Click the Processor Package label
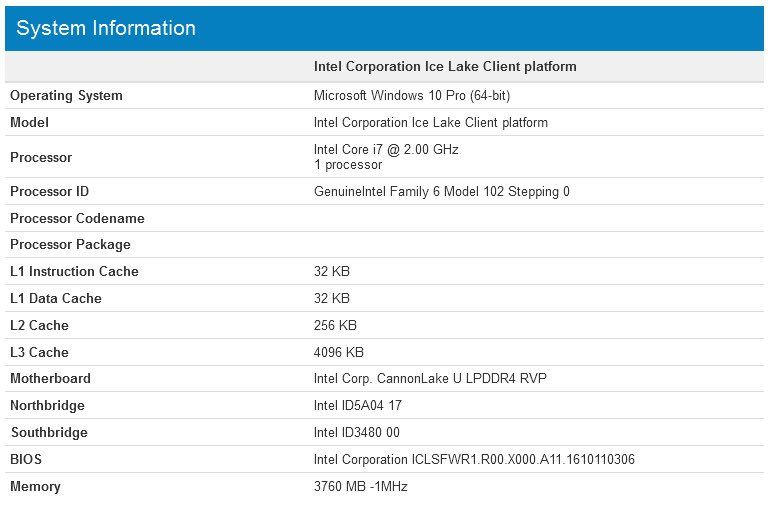Viewport: 774px width, 511px height. coord(70,244)
